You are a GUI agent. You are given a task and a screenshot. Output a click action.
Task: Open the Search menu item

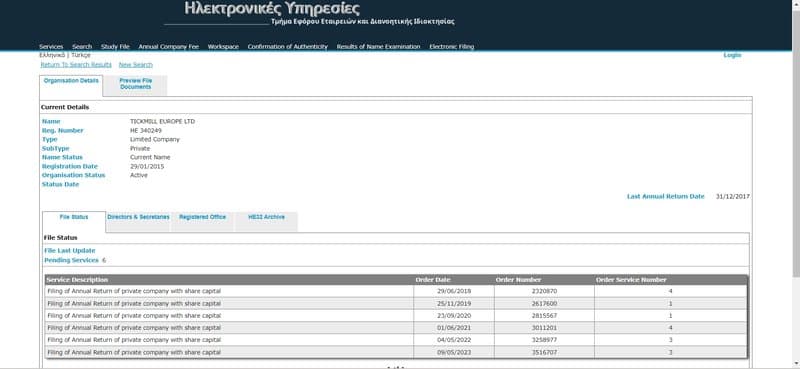82,46
